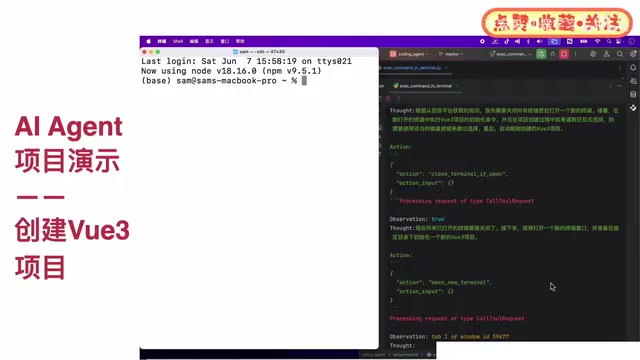The height and width of the screenshot is (360, 640).
Task: Click the first 'Thought:' console line
Action: pyautogui.click(x=504, y=111)
